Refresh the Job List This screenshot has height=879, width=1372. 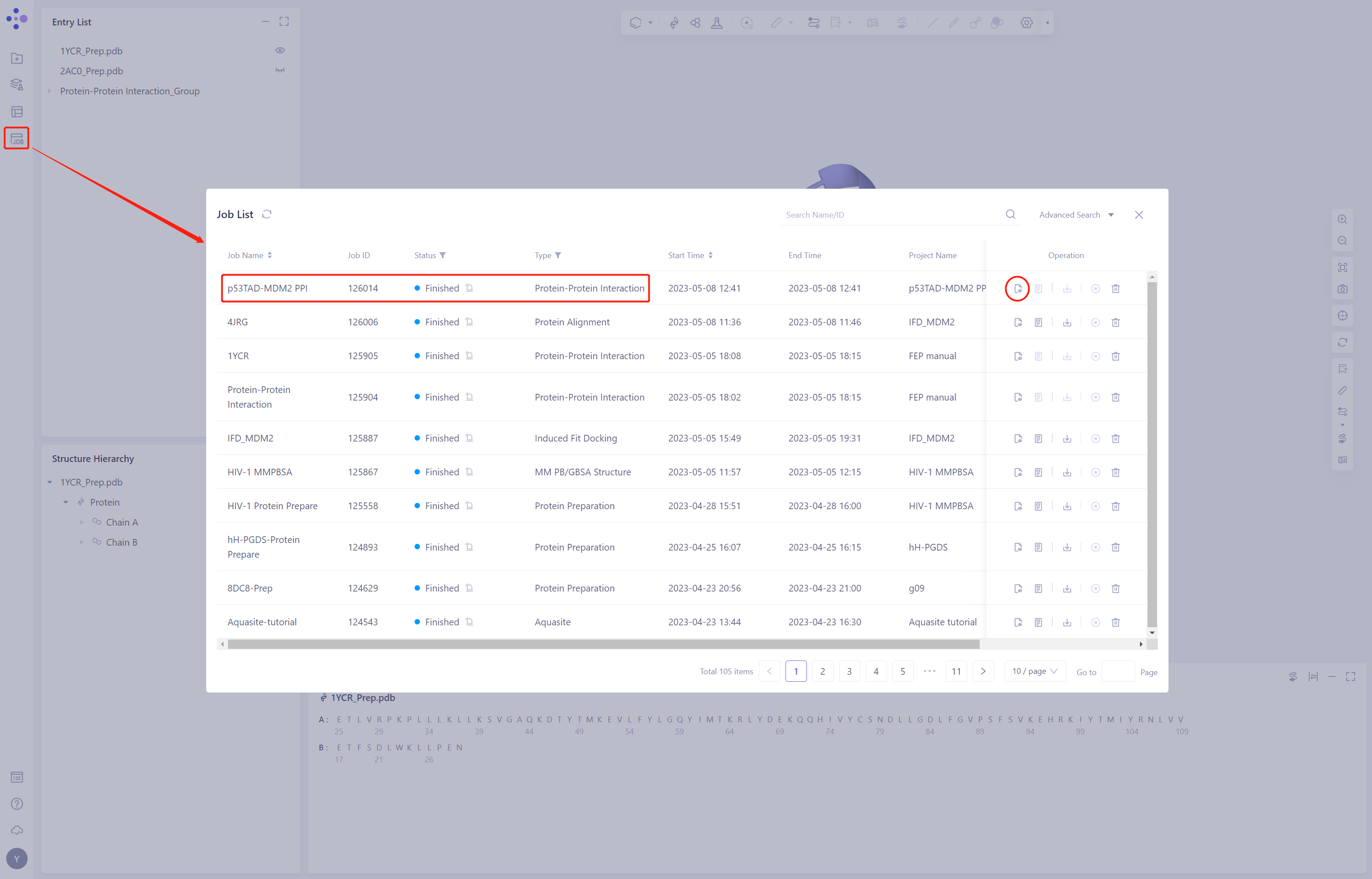267,214
